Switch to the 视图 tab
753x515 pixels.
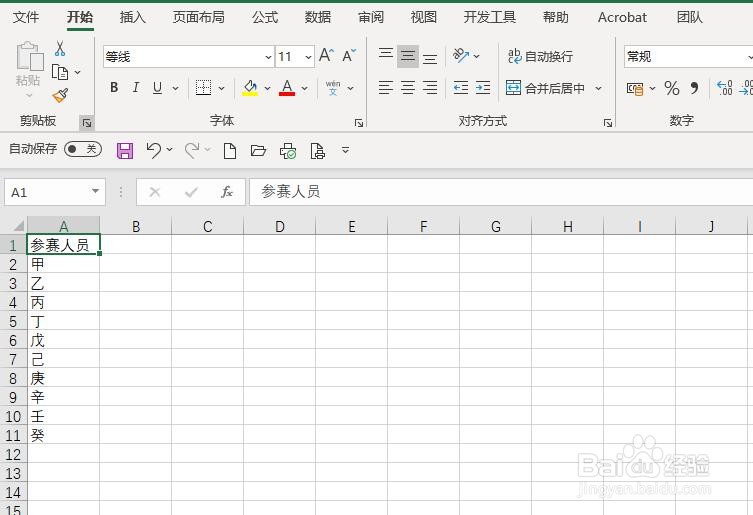(424, 17)
